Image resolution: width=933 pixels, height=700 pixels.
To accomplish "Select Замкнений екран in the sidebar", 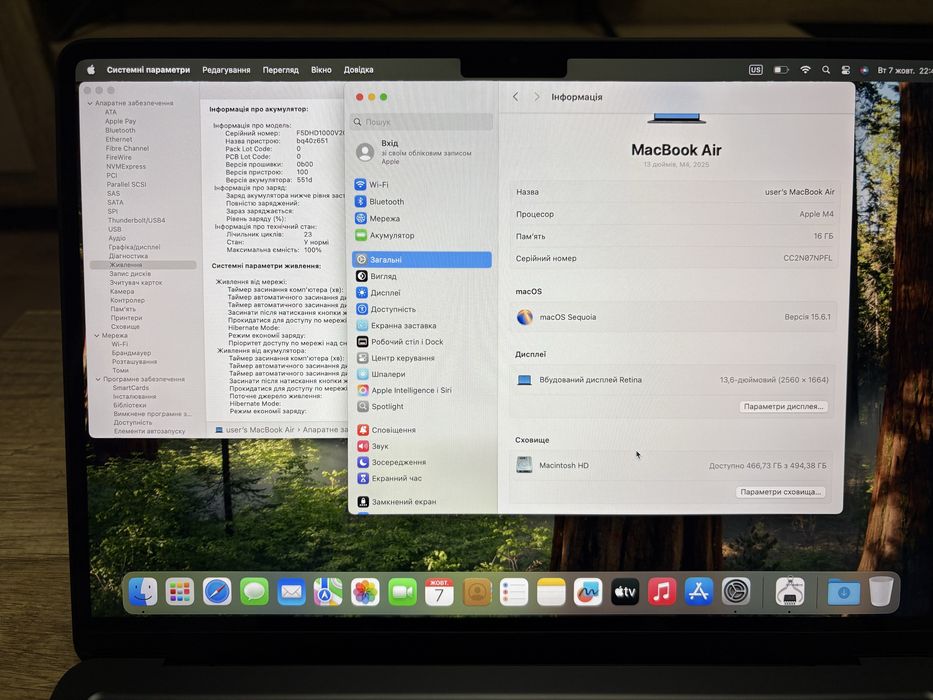I will coord(421,502).
